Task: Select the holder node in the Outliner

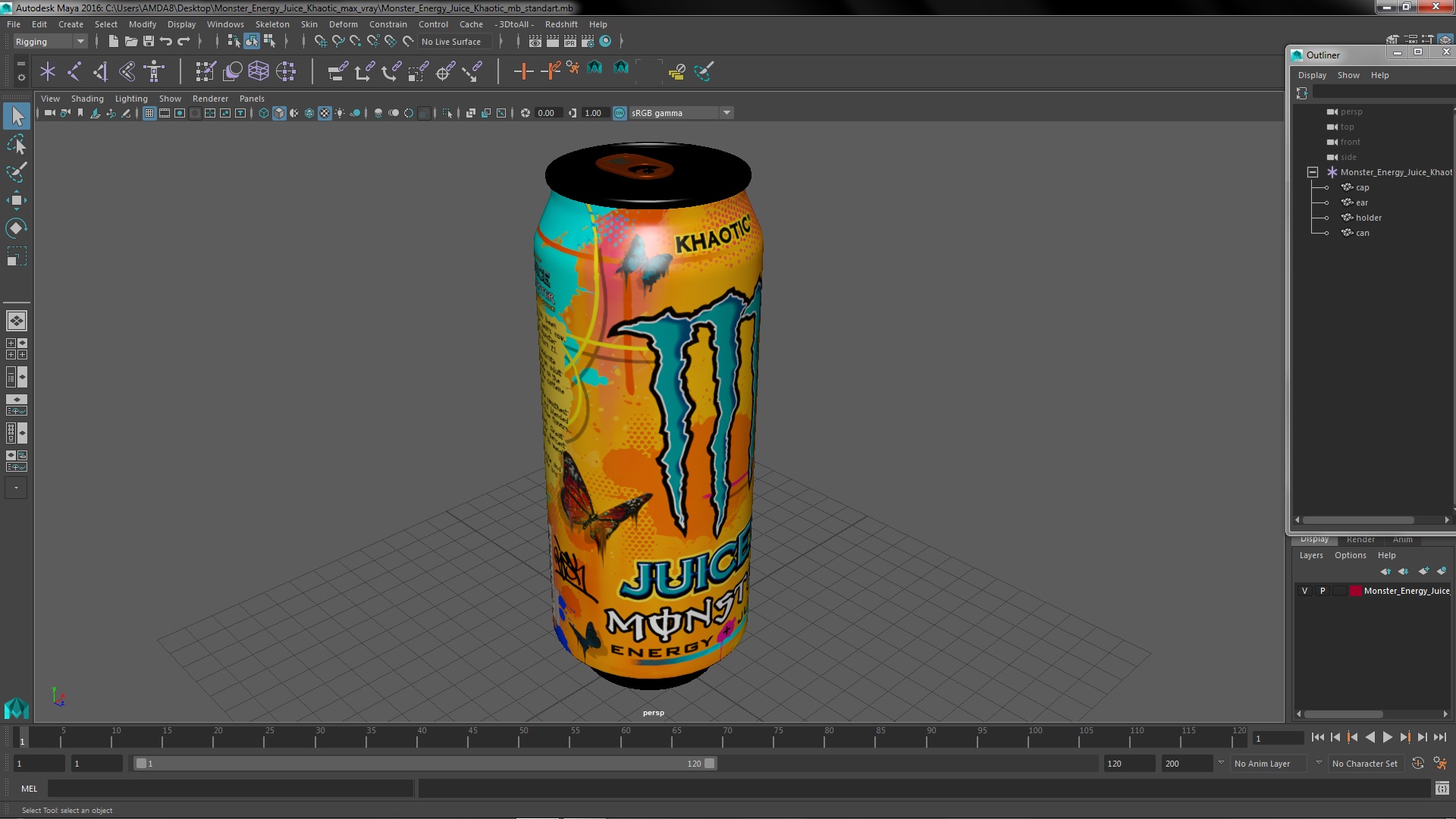Action: coord(1369,218)
